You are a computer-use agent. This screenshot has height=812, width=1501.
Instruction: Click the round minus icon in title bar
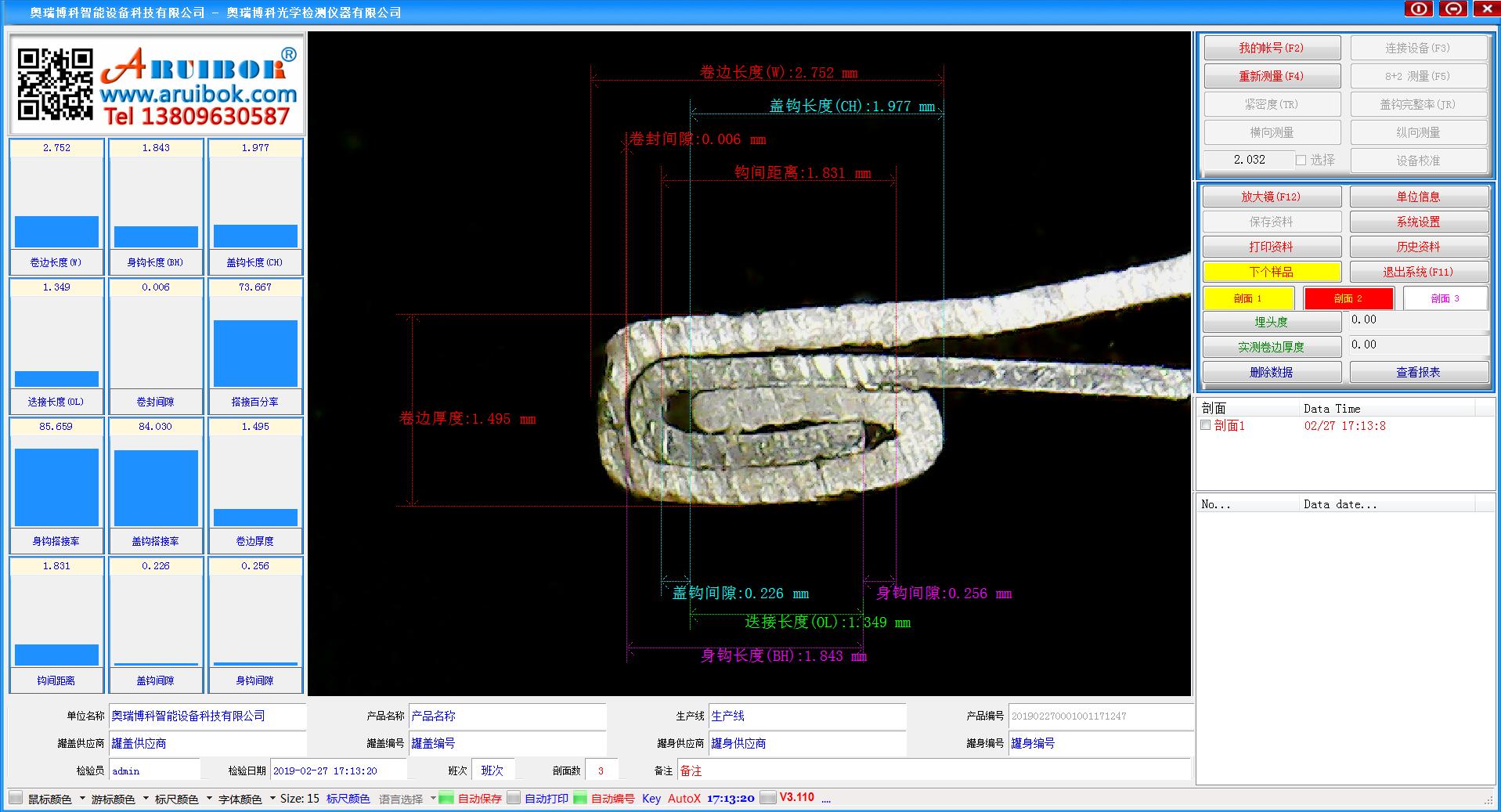[x=1453, y=9]
